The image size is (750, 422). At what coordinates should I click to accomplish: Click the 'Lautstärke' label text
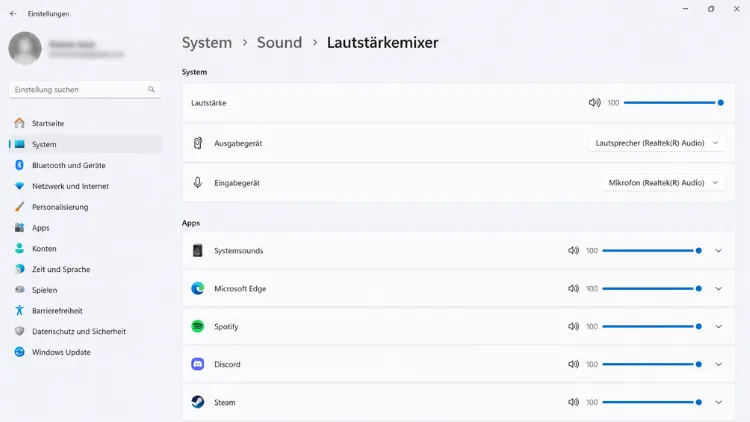point(209,103)
